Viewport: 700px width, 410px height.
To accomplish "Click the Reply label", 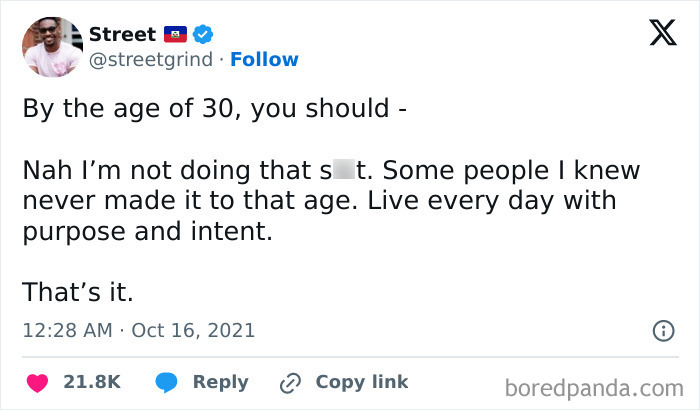I will click(x=220, y=382).
